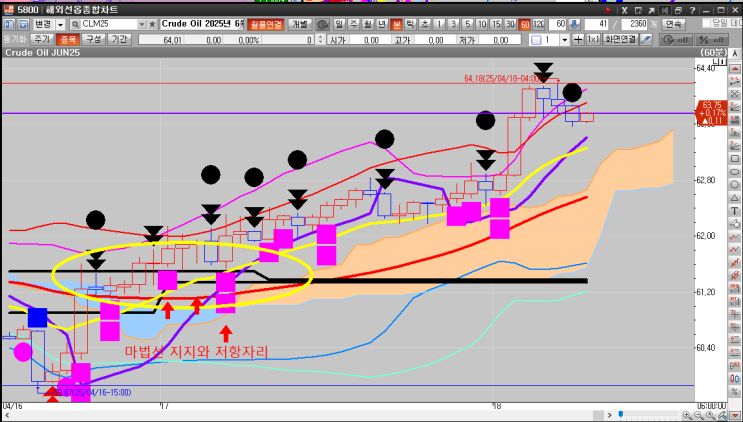This screenshot has height=422, width=743.
Task: Toggle the circular 'off' button
Action: (676, 40)
